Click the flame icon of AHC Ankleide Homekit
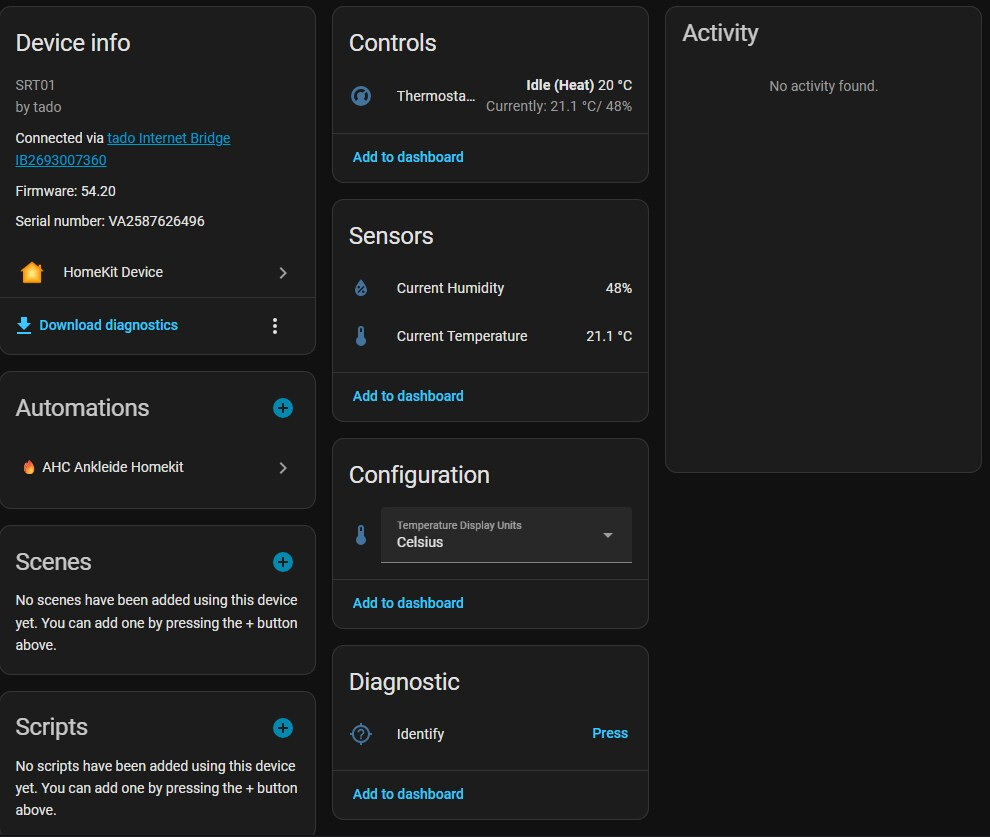 tap(28, 467)
